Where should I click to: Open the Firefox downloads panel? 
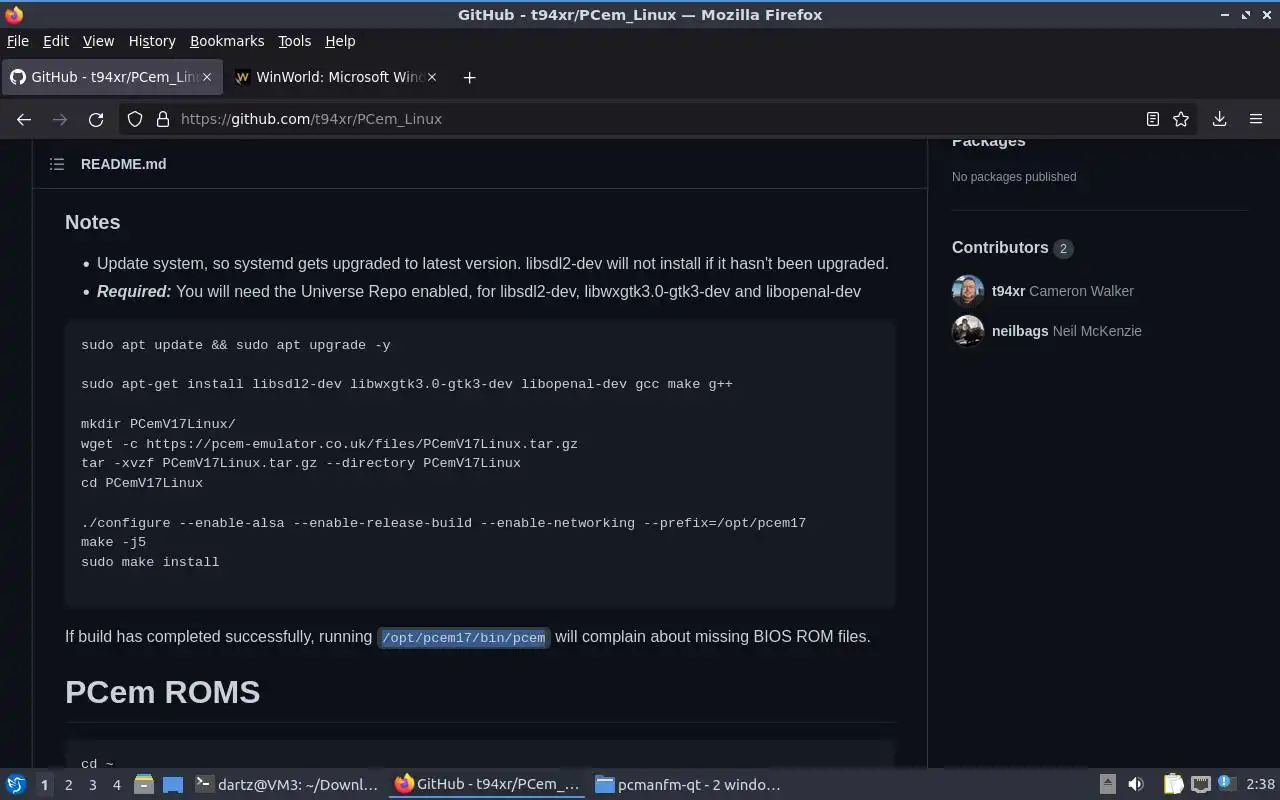click(x=1220, y=119)
